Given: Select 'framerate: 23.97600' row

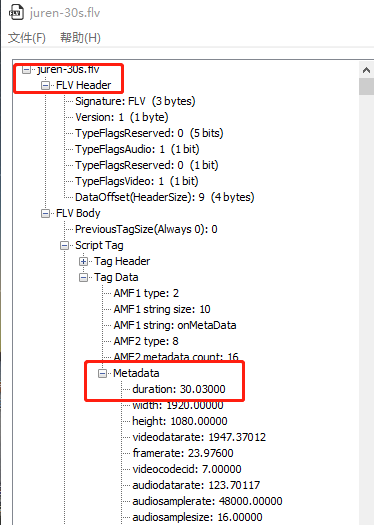Looking at the screenshot, I should click(x=183, y=453).
